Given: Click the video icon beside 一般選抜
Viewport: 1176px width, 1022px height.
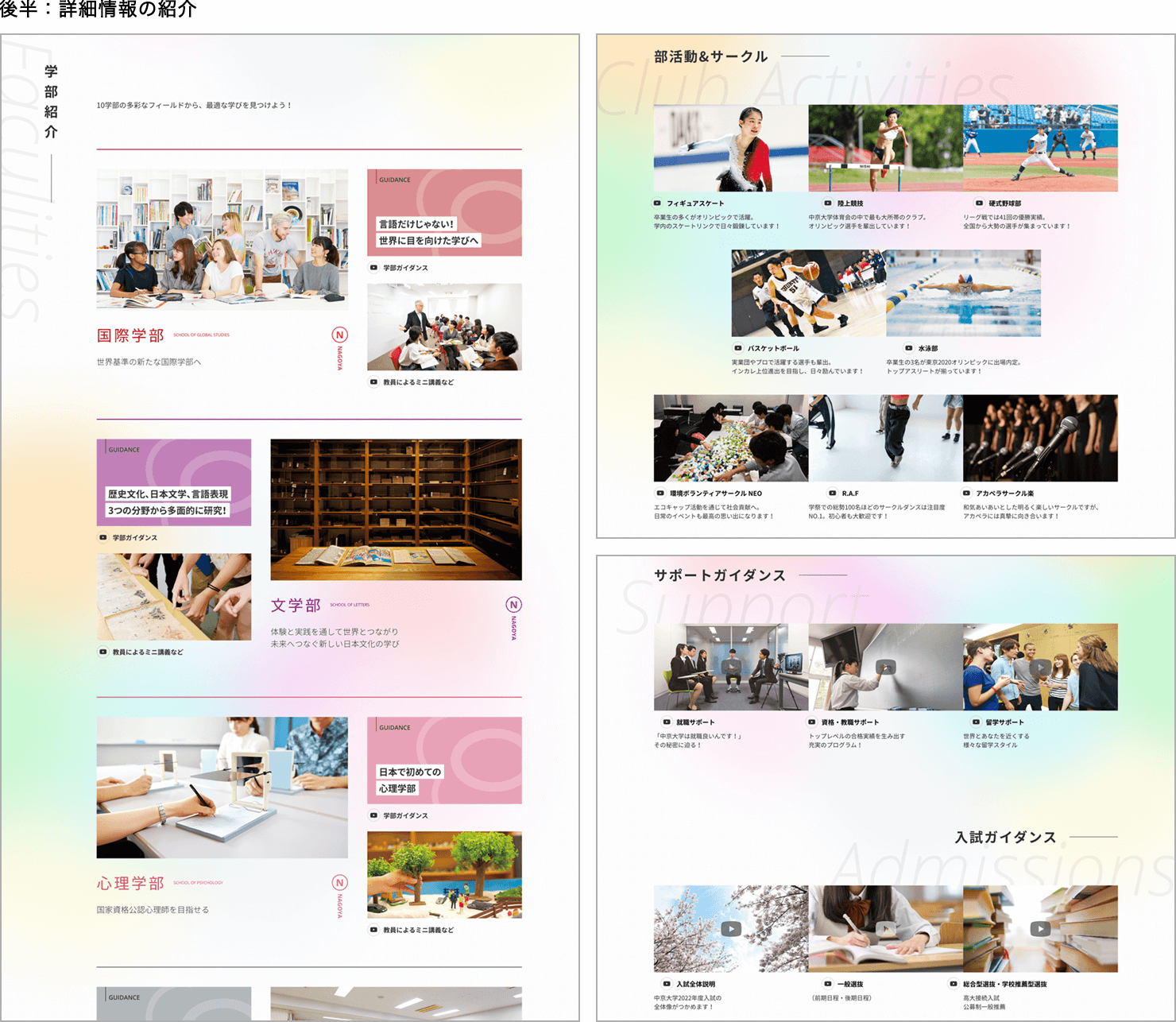Looking at the screenshot, I should [828, 984].
